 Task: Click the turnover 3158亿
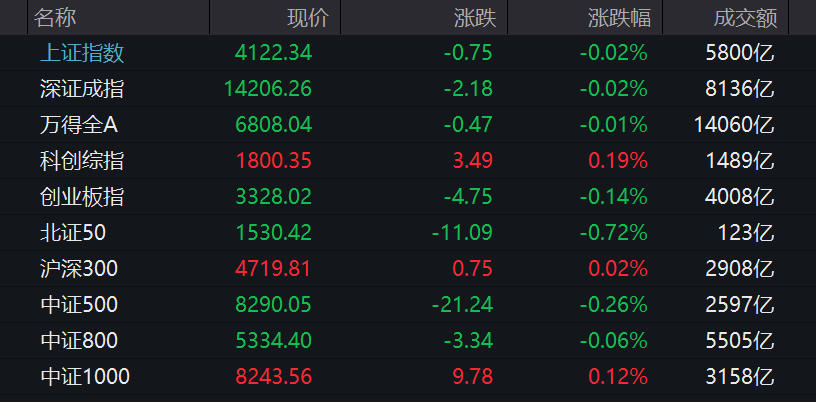(x=740, y=376)
